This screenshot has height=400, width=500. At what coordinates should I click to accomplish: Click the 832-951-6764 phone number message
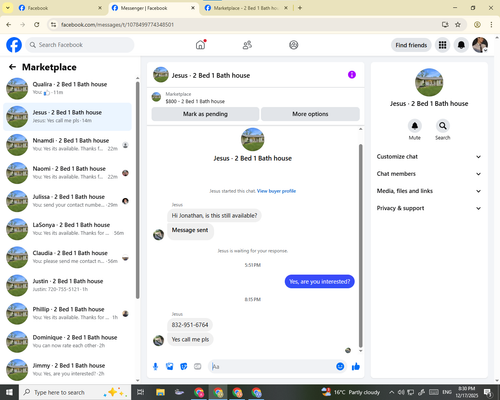(190, 325)
